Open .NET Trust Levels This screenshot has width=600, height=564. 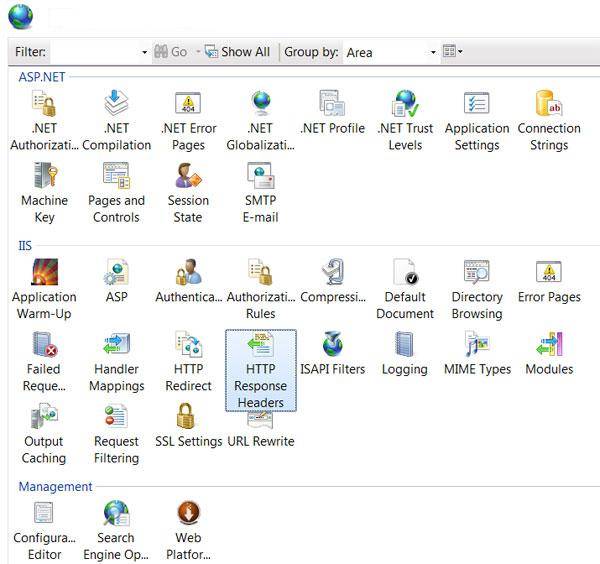click(405, 121)
